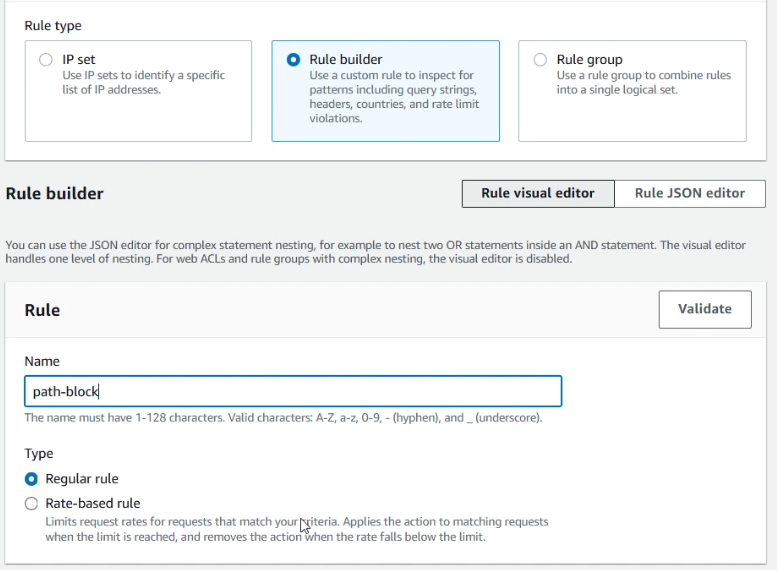Screen dimensions: 777x570
Task: Click the Rule group card description text
Action: 644,82
